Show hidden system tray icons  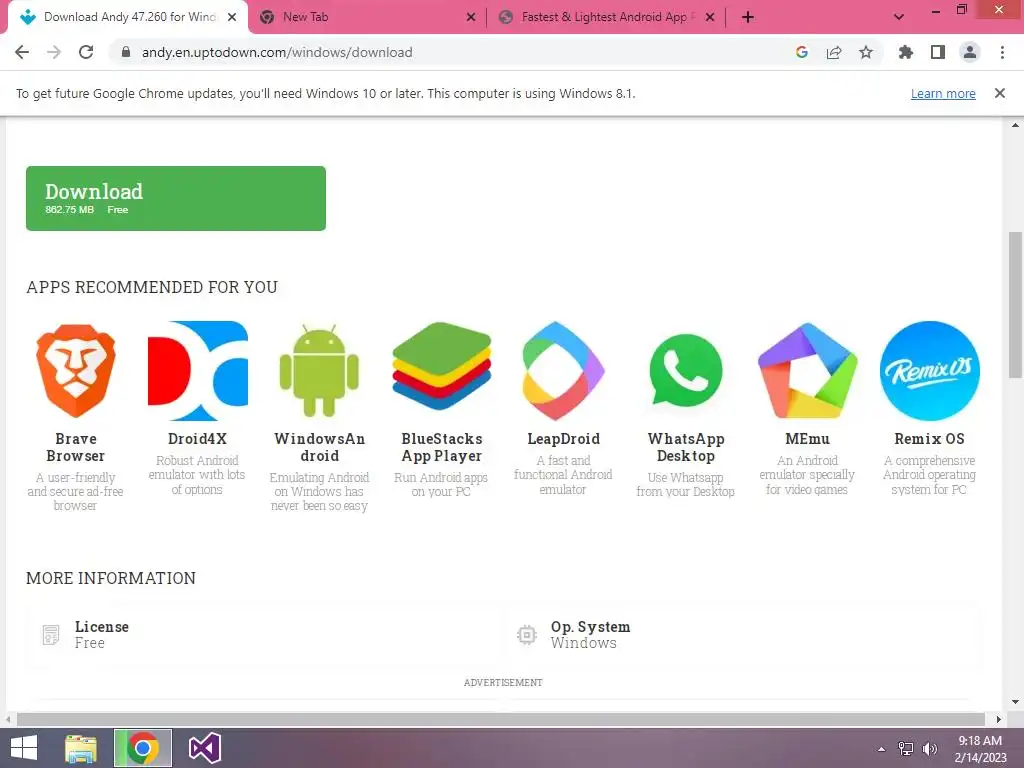(882, 748)
